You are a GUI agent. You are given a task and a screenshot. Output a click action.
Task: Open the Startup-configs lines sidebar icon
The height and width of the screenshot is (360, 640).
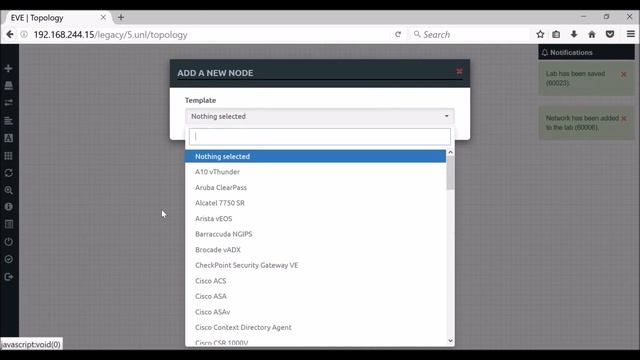[8, 120]
